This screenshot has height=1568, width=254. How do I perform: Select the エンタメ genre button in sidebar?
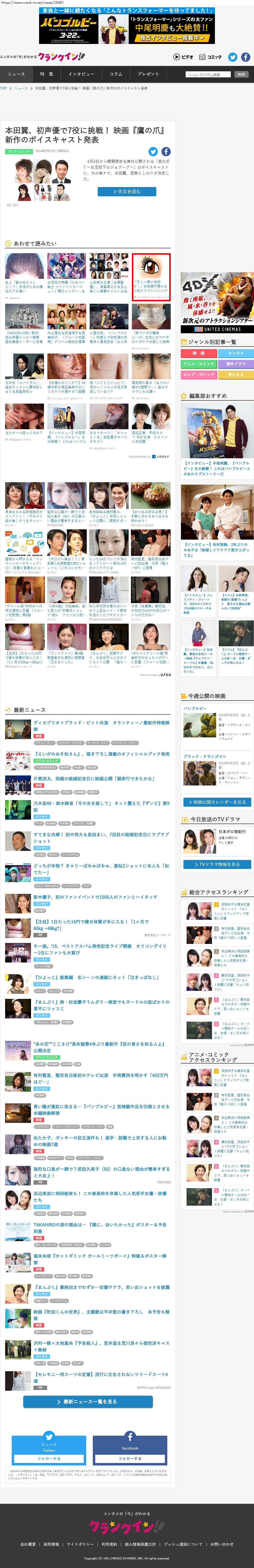pos(236,353)
